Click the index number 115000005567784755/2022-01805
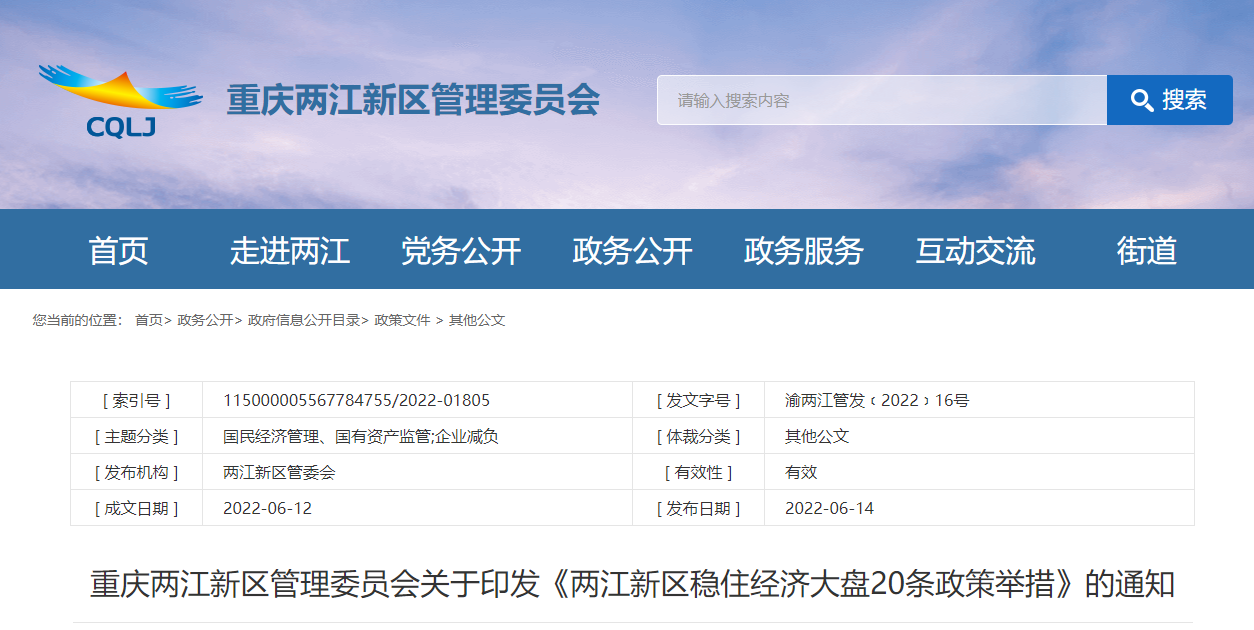Viewport: 1254px width, 630px height. tap(356, 400)
